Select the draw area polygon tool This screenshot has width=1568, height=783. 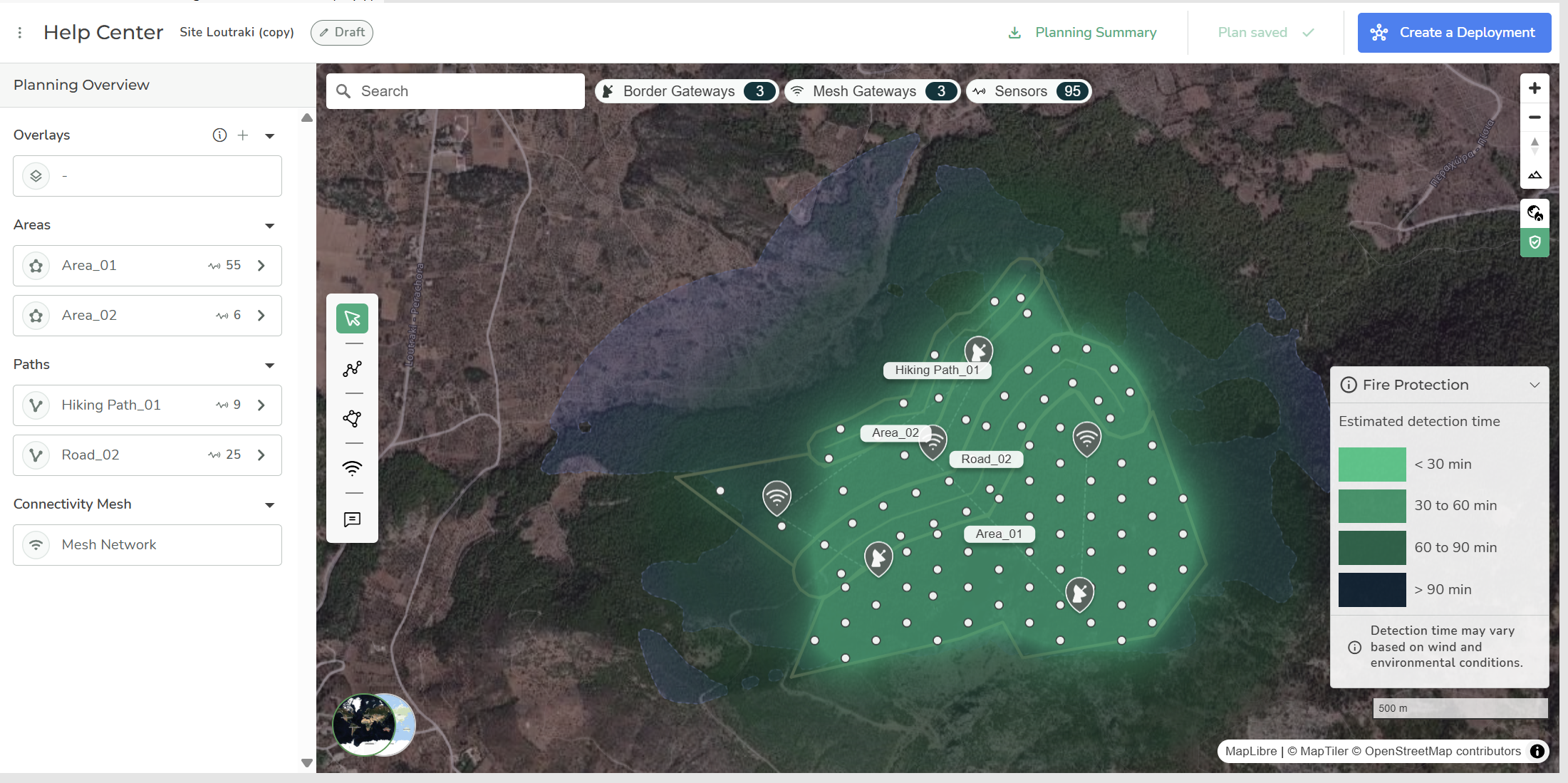point(352,419)
